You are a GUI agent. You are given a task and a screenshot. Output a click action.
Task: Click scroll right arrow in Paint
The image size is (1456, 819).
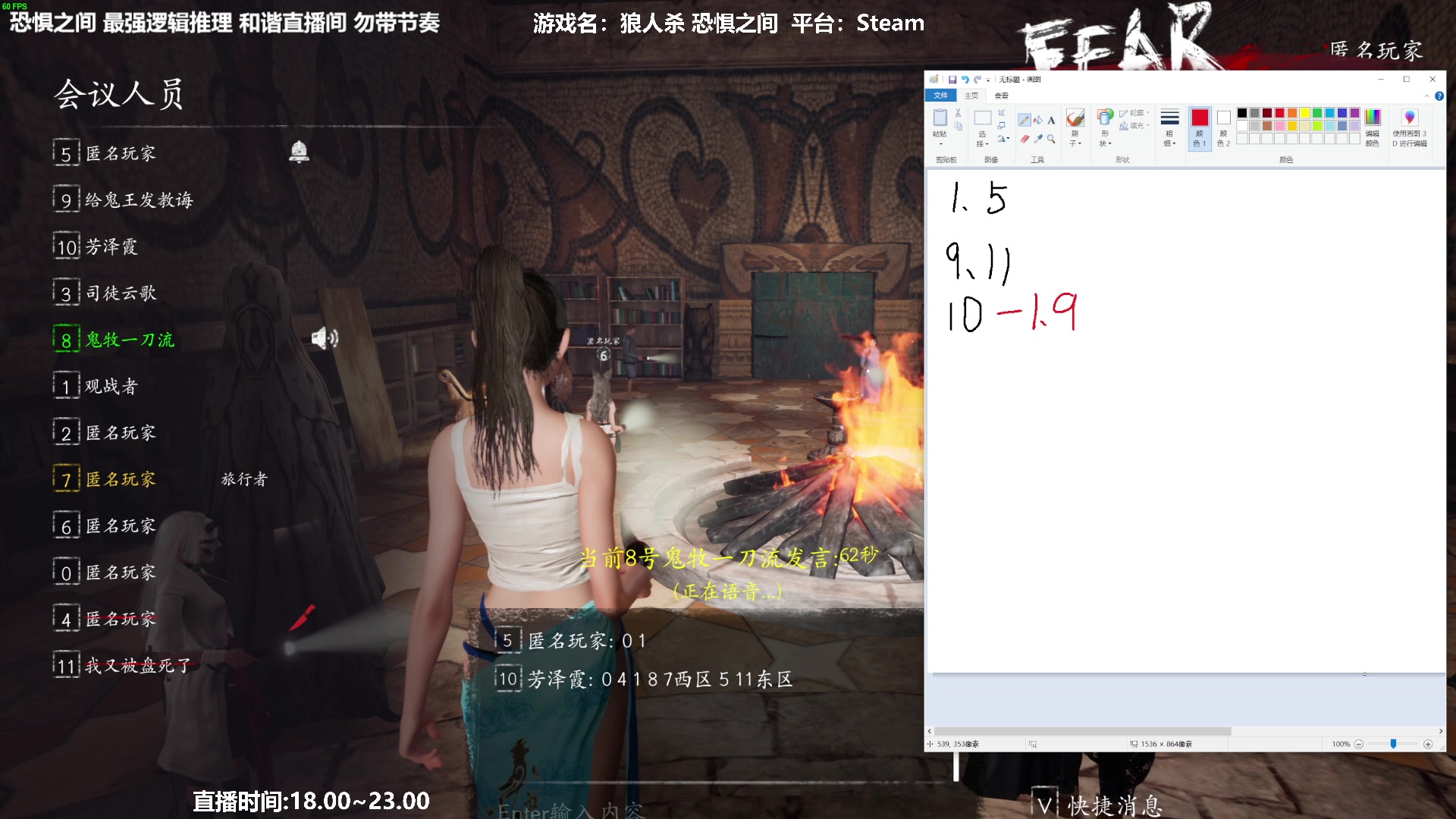pyautogui.click(x=1440, y=732)
